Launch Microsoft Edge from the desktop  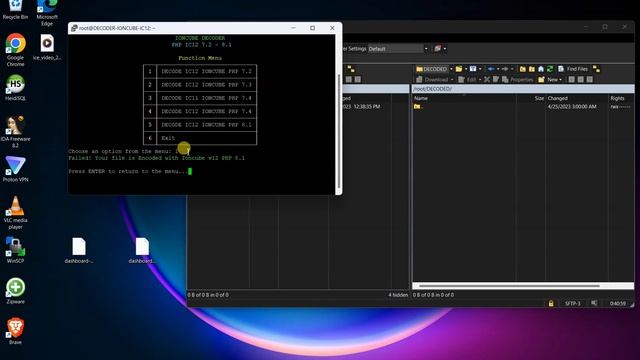(47, 12)
